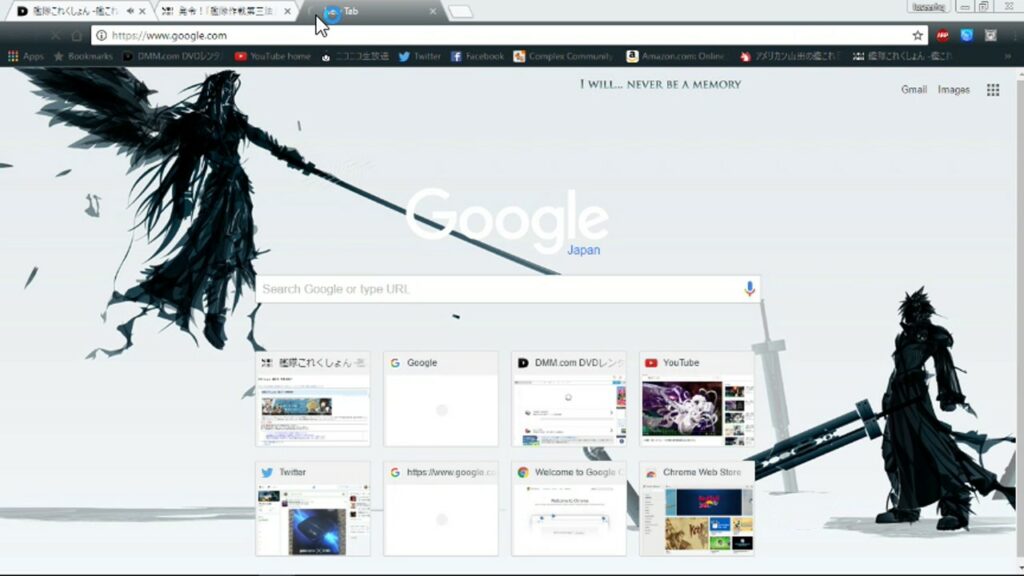Open the Apps shortcut in bookmarks bar
Viewport: 1024px width, 576px height.
tap(26, 57)
